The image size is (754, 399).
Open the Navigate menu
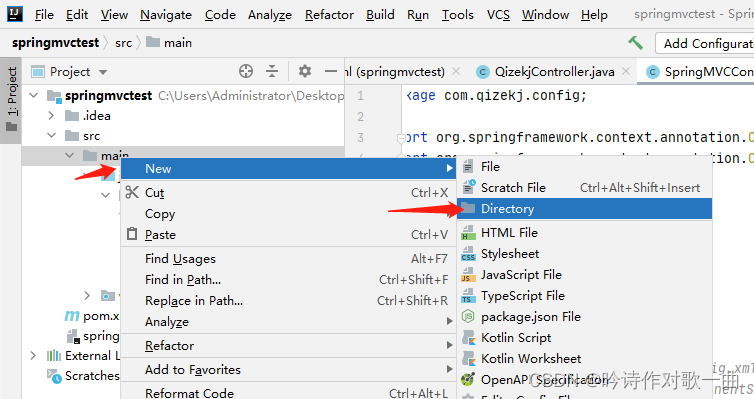[x=166, y=15]
